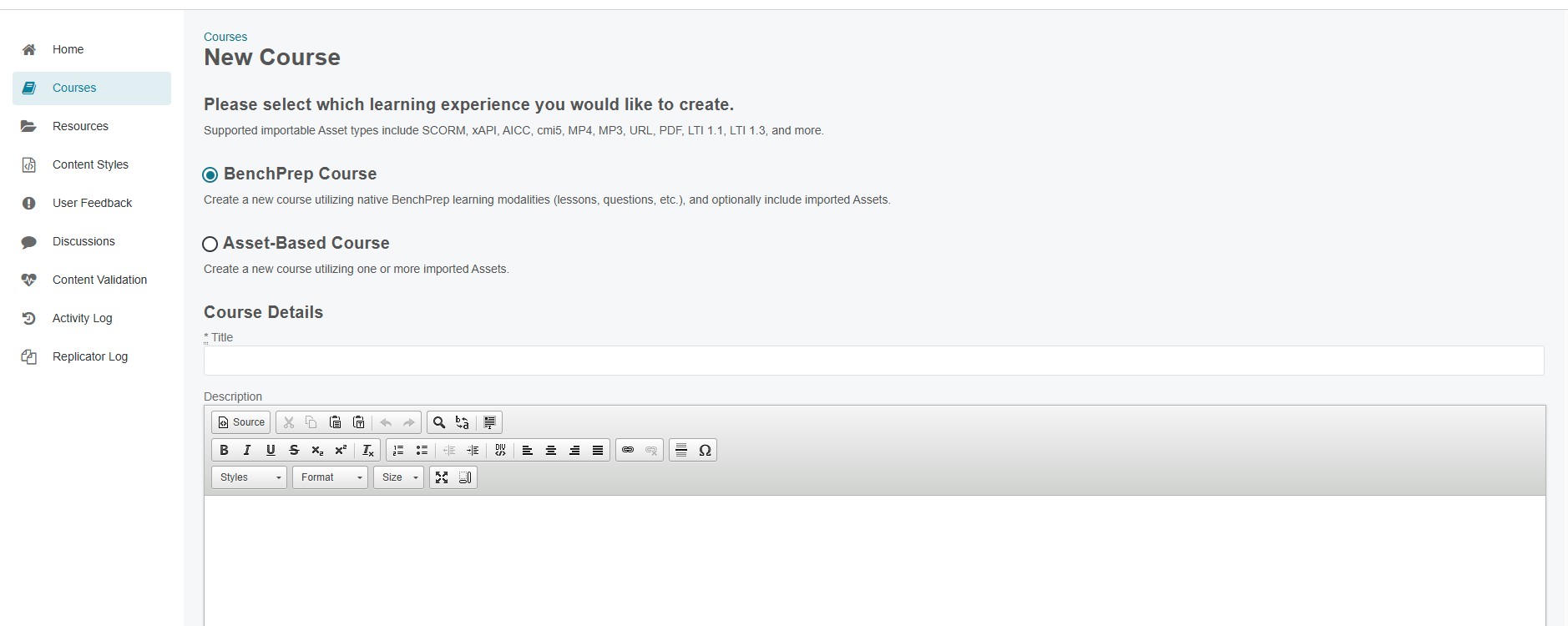This screenshot has width=1568, height=626.
Task: Select the BenchPrep Course radio button
Action: click(x=210, y=174)
